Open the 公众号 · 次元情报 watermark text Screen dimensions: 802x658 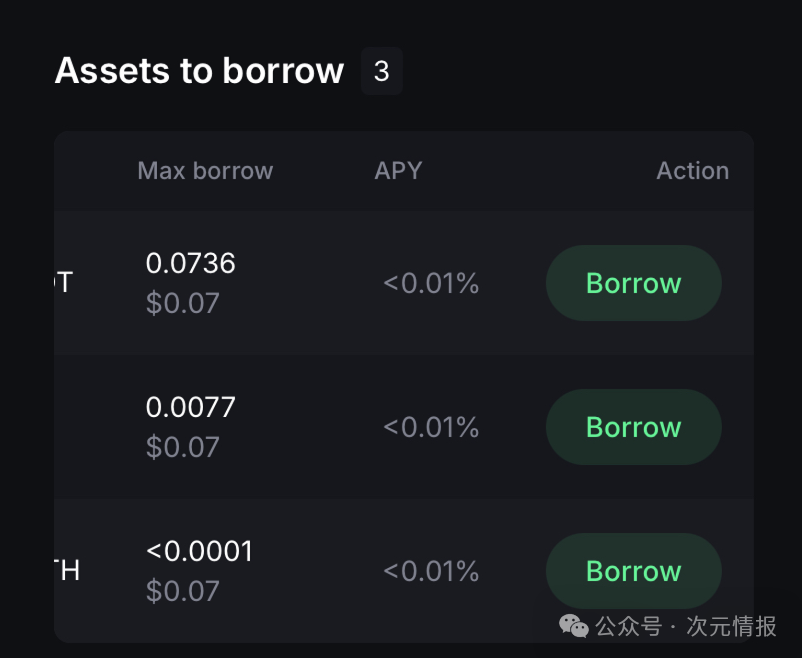tap(686, 627)
